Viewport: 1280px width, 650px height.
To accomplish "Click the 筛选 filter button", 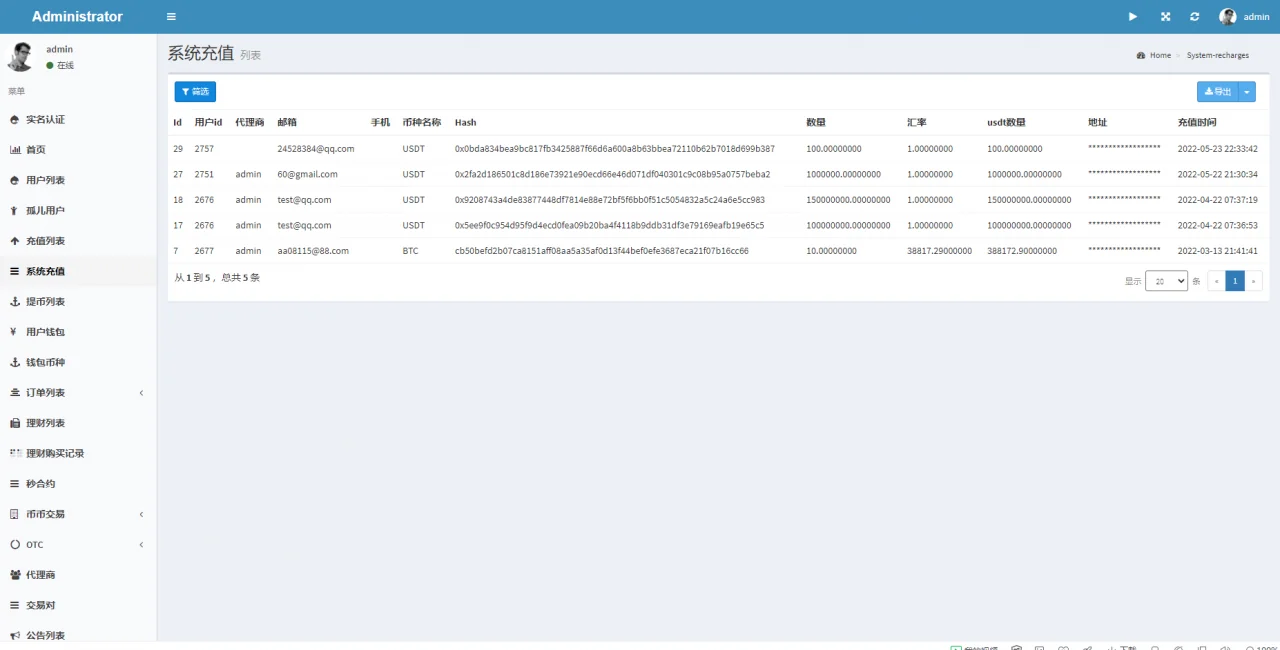I will coord(195,92).
